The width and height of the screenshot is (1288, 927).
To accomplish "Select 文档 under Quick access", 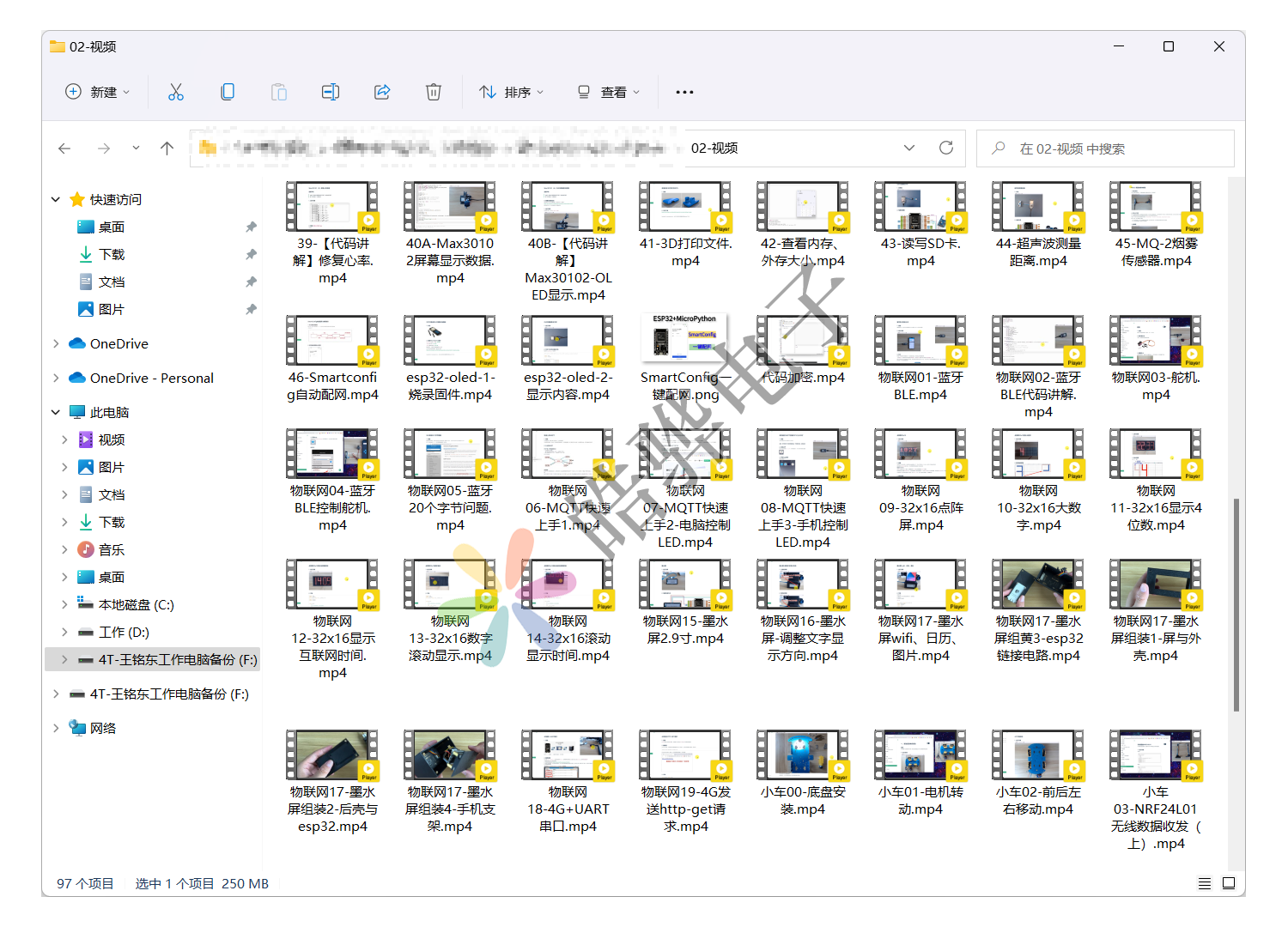I will pos(112,282).
